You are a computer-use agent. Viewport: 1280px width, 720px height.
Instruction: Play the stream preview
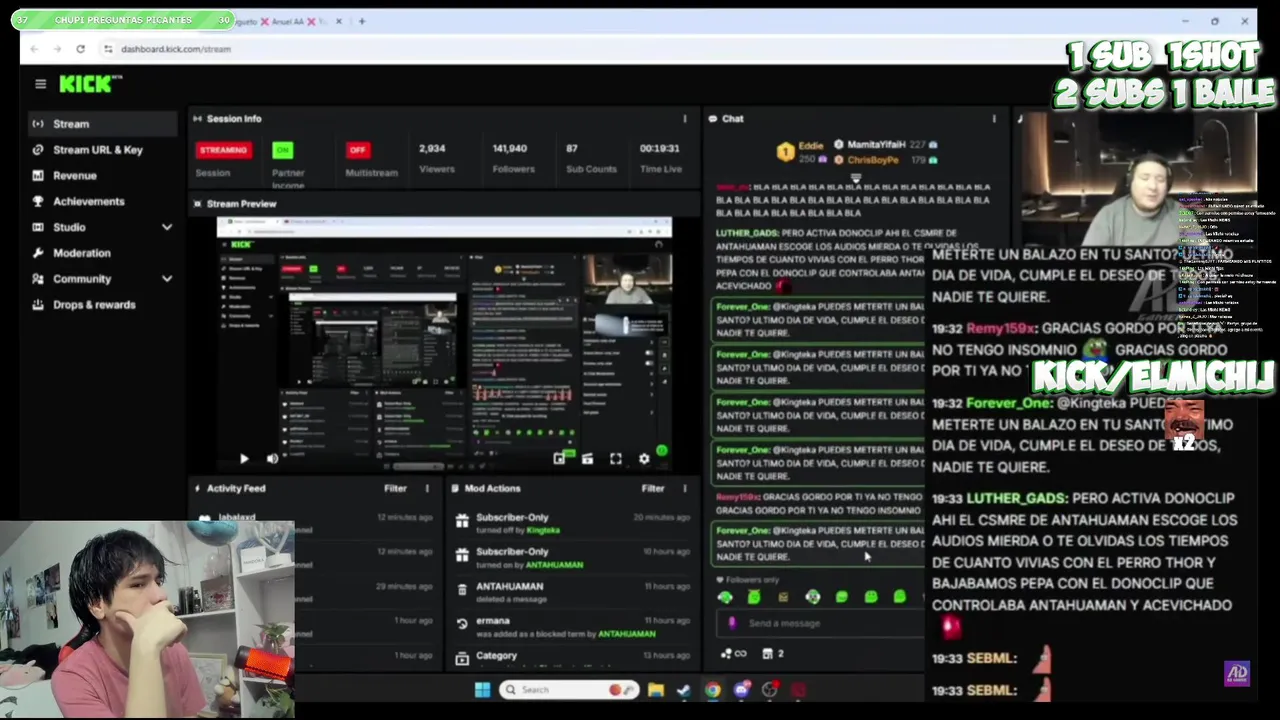pyautogui.click(x=244, y=459)
